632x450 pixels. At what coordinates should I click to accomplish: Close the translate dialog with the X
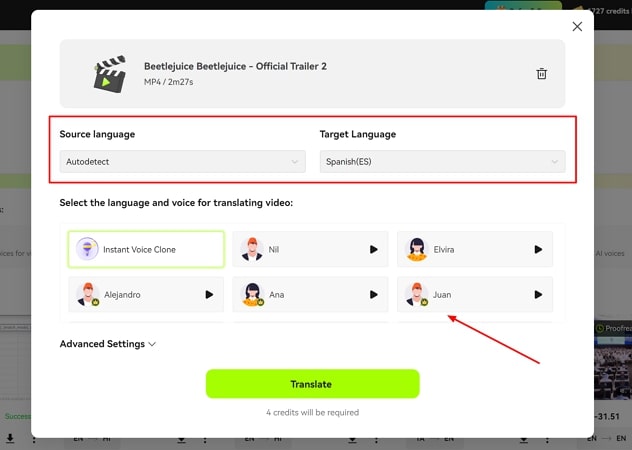pyautogui.click(x=577, y=27)
